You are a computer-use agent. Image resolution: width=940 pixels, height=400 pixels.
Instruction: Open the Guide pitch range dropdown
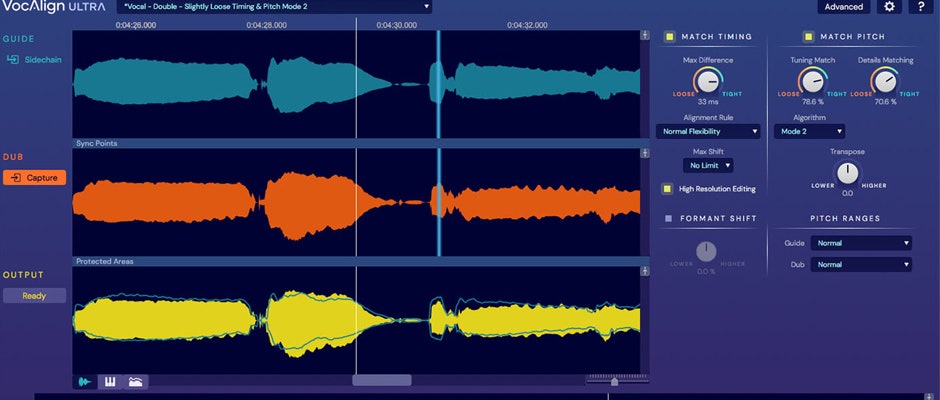(x=861, y=242)
